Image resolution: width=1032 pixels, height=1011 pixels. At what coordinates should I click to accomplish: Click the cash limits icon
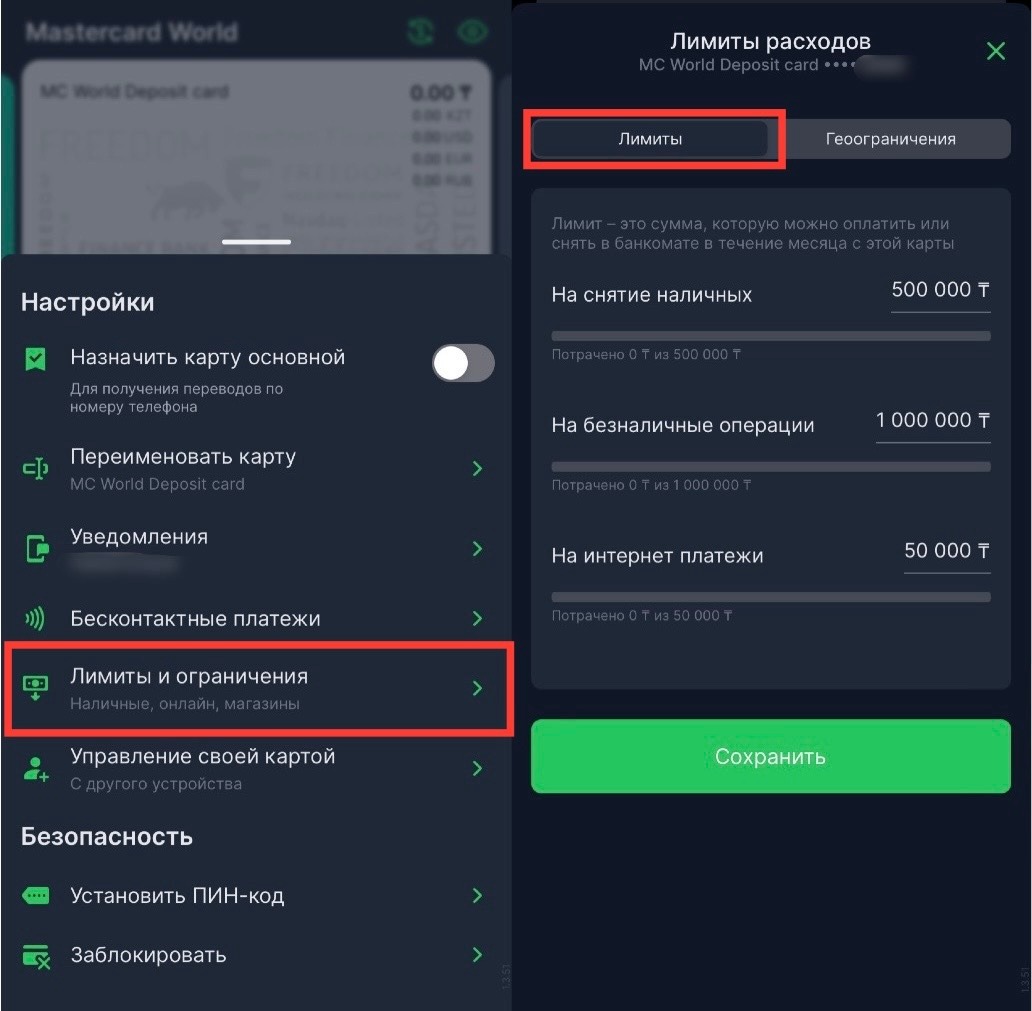pos(35,686)
